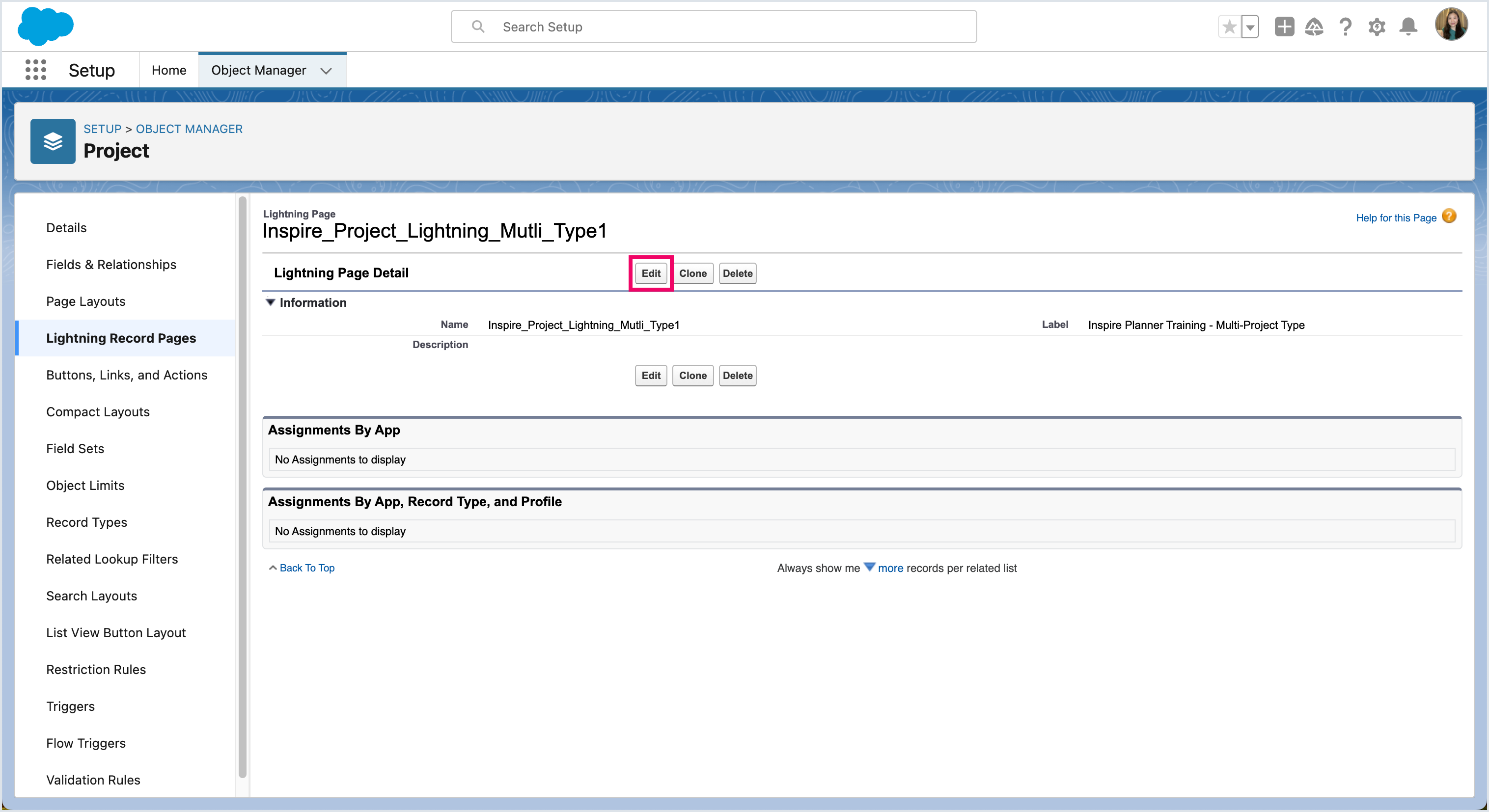This screenshot has width=1489, height=812.
Task: Open the help question mark icon
Action: coord(1345,27)
